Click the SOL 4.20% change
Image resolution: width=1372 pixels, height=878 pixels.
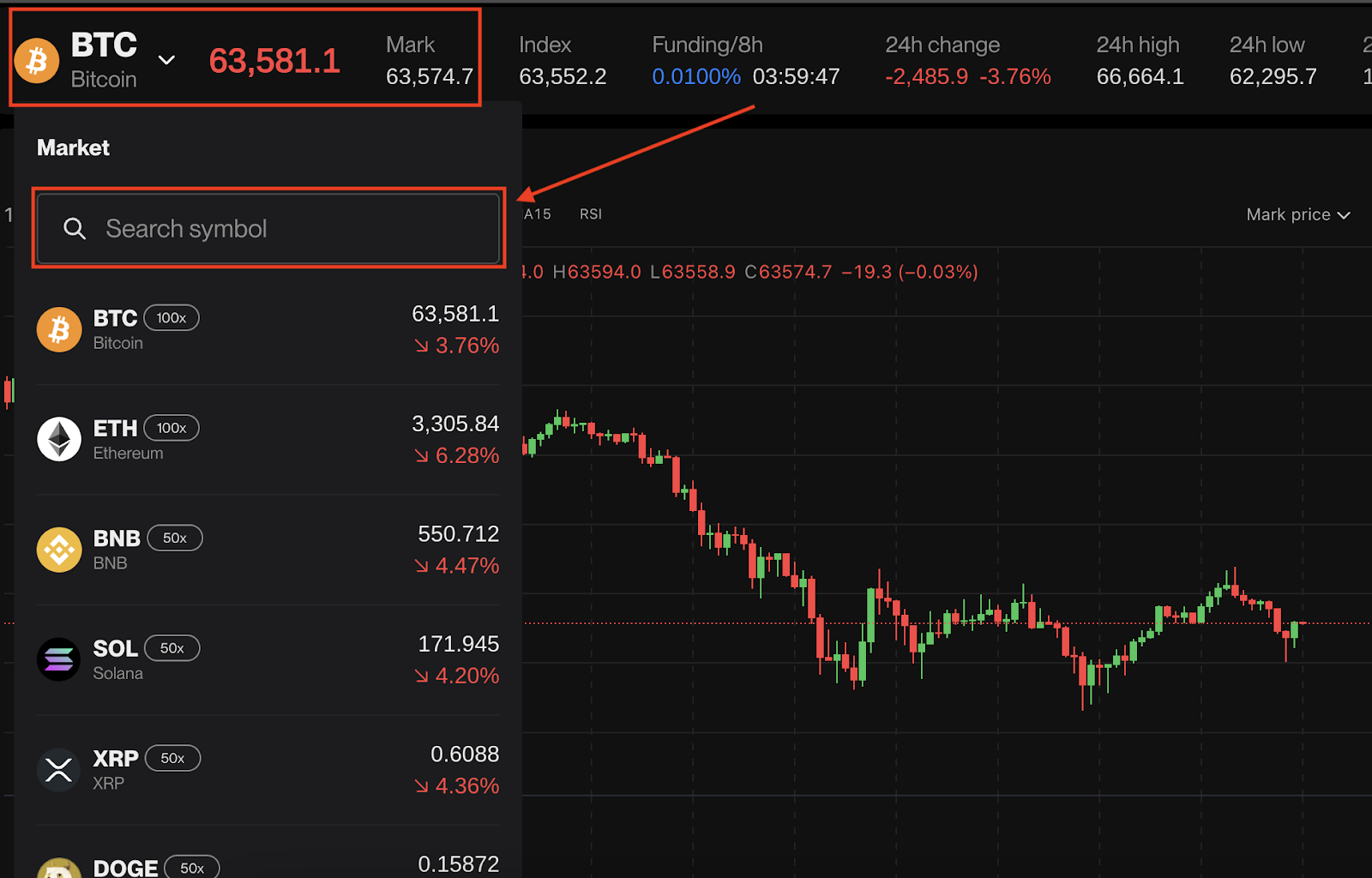(x=457, y=676)
